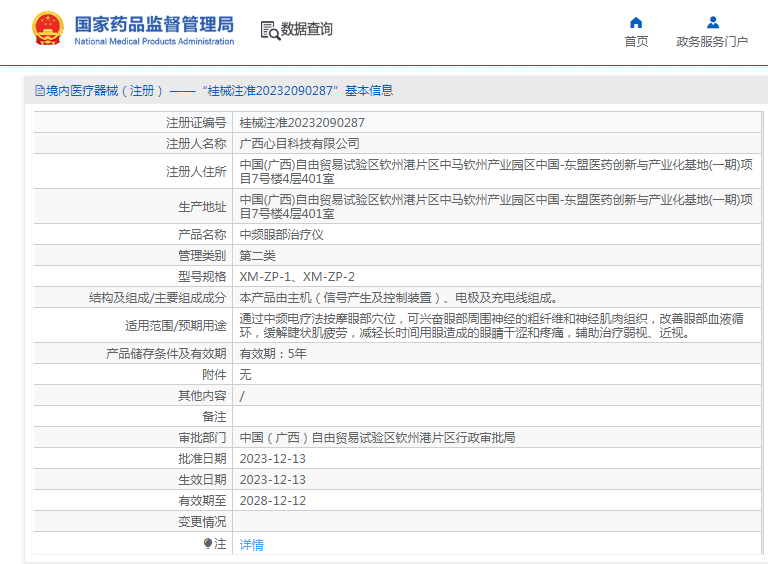Image resolution: width=768 pixels, height=564 pixels.
Task: Click the 备注 label cell
Action: (214, 417)
